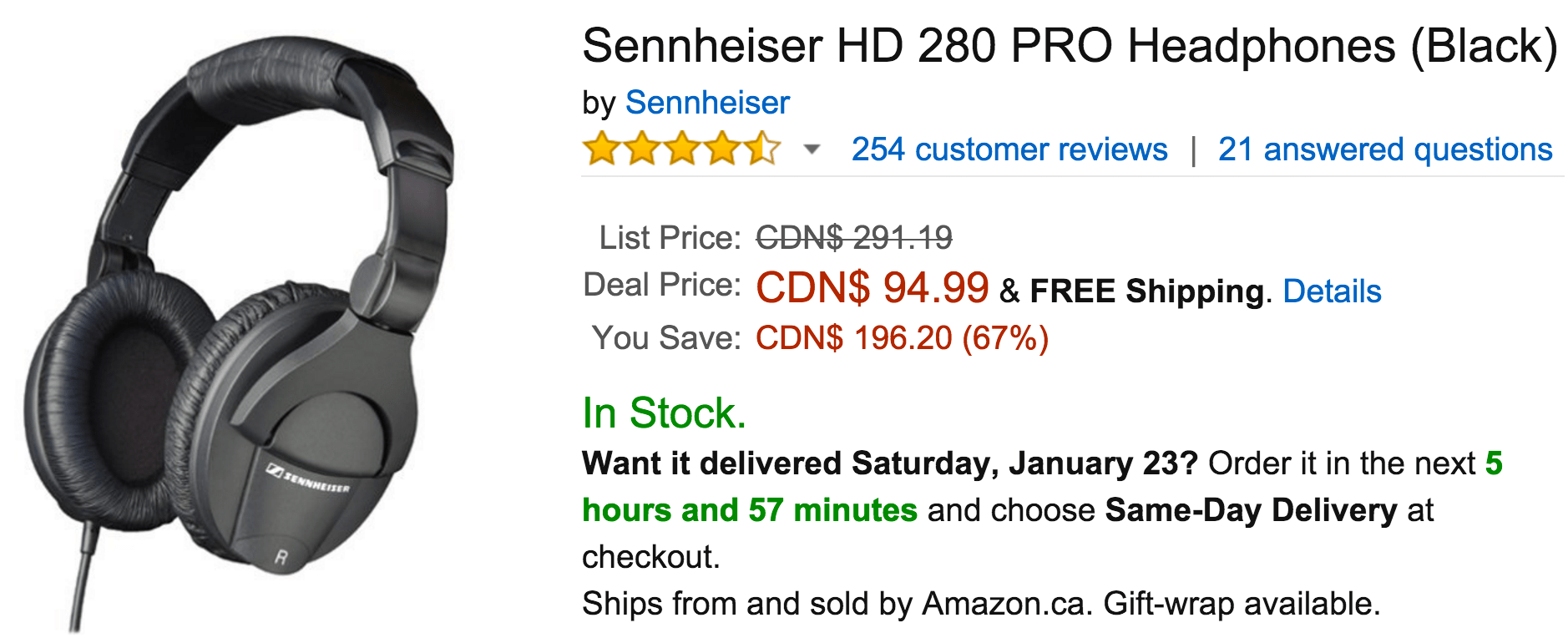
Task: Open the FREE Shipping Details link
Action: click(x=1331, y=291)
